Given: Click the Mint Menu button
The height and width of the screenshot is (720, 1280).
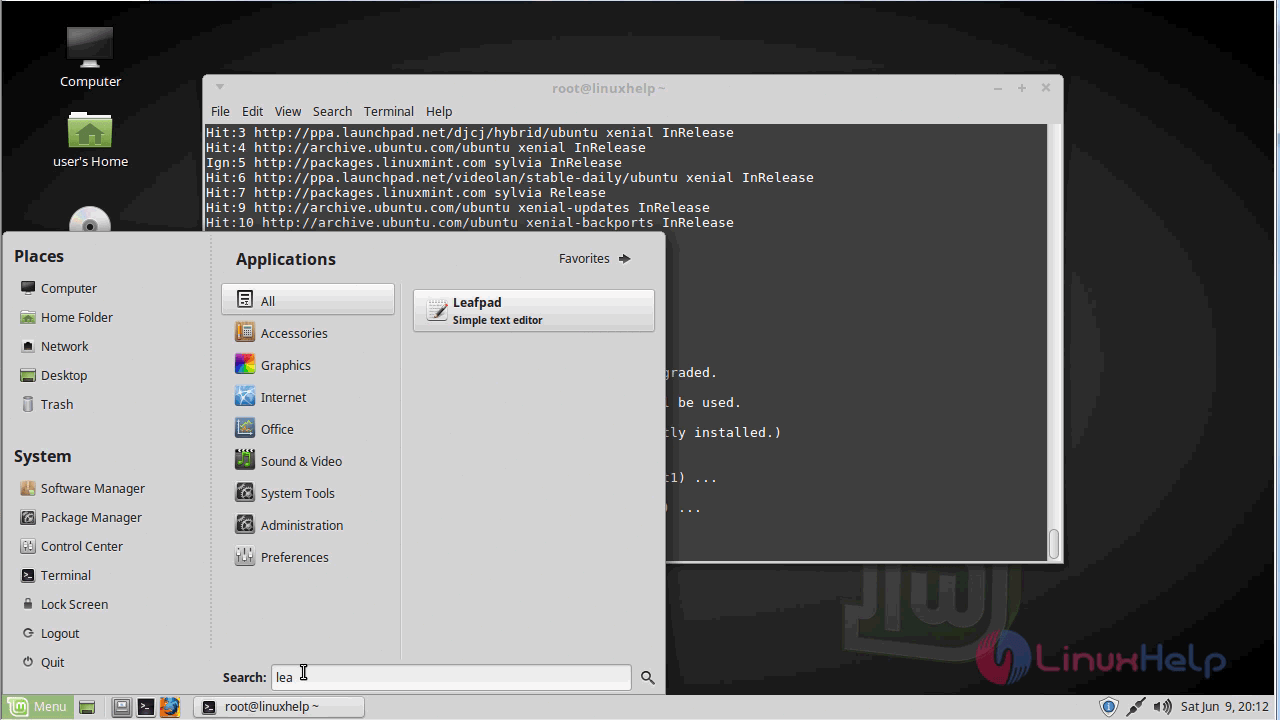Looking at the screenshot, I should click(x=37, y=707).
